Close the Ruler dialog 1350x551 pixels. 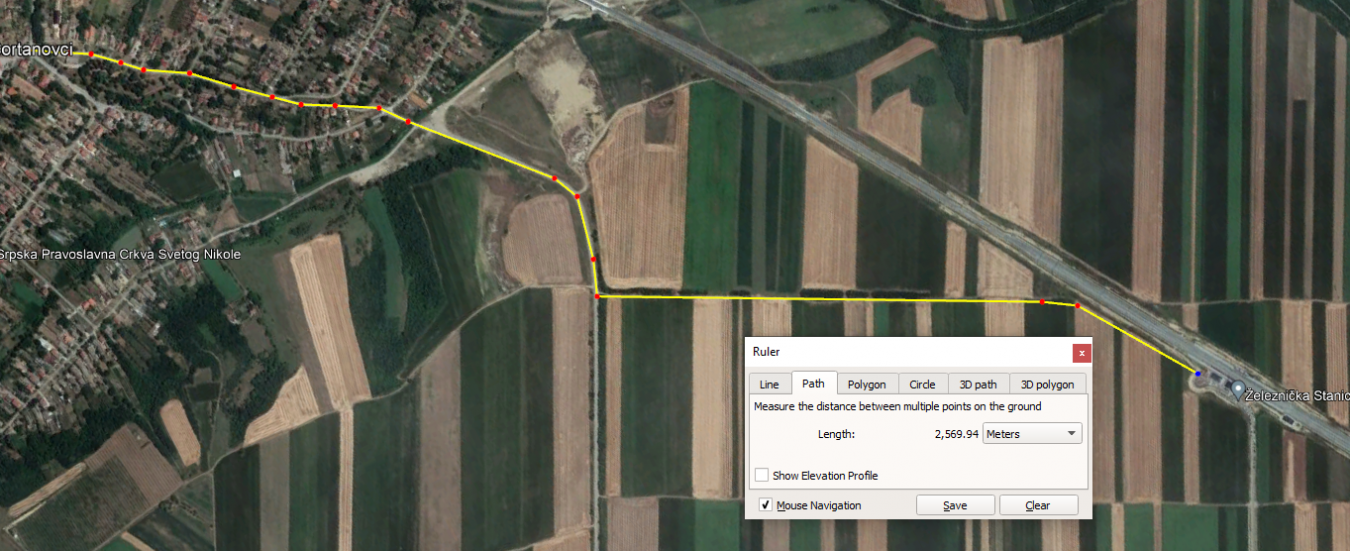click(1081, 352)
